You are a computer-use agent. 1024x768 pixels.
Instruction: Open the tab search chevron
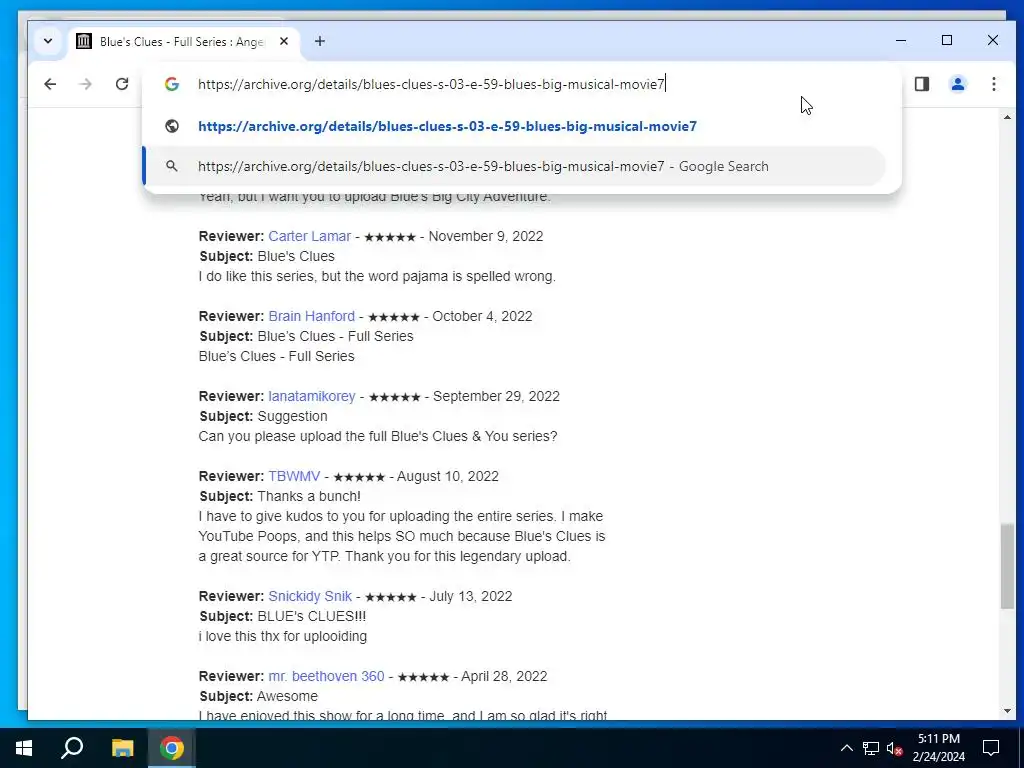tap(48, 41)
